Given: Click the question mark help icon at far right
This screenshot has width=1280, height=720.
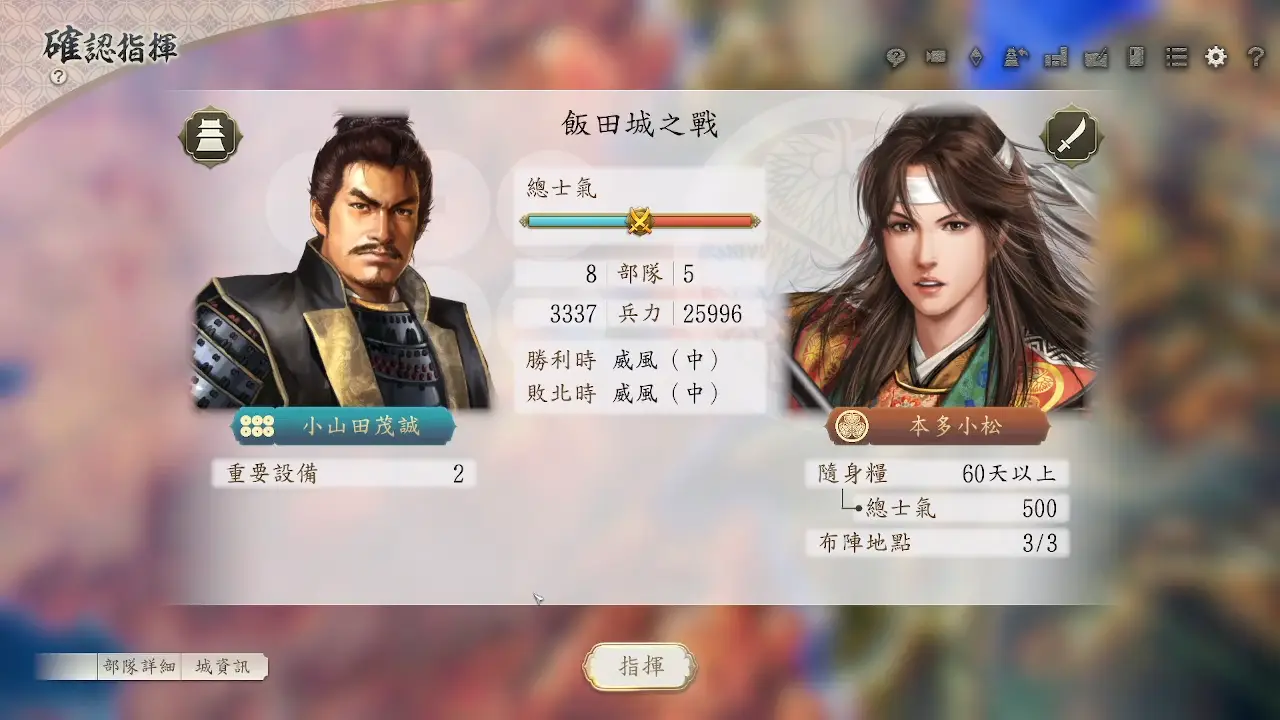Looking at the screenshot, I should tap(1256, 57).
